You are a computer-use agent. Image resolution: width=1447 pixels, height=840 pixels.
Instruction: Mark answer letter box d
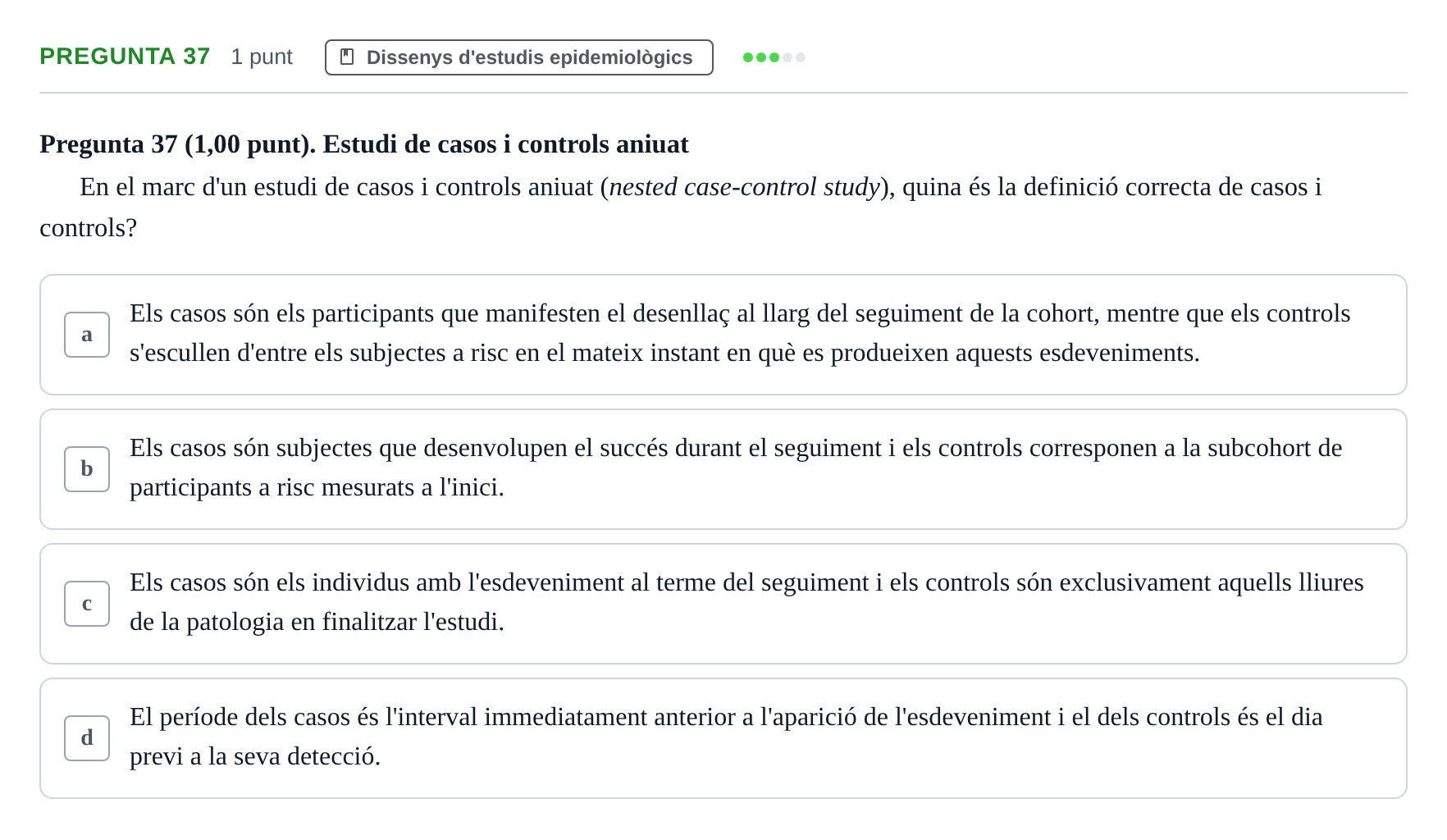pyautogui.click(x=87, y=738)
